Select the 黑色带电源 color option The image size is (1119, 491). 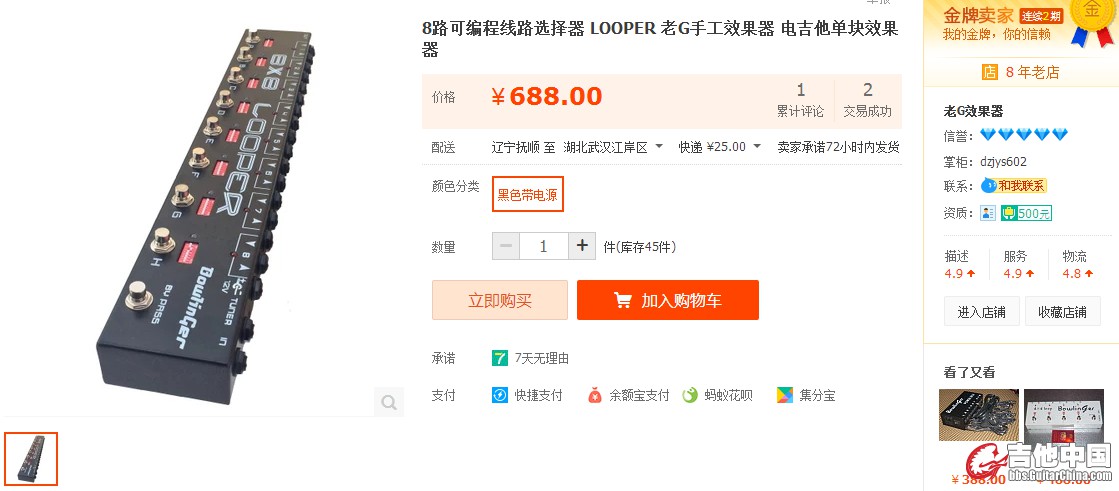(528, 194)
